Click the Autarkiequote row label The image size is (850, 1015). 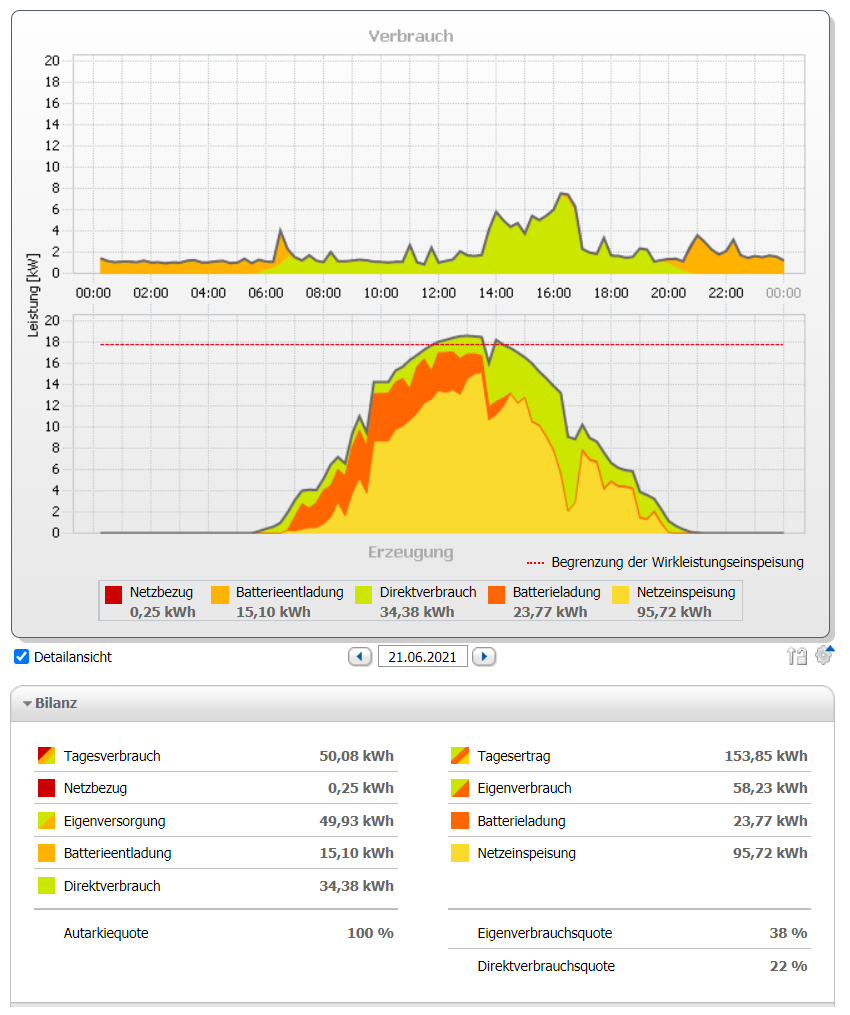pyautogui.click(x=106, y=933)
